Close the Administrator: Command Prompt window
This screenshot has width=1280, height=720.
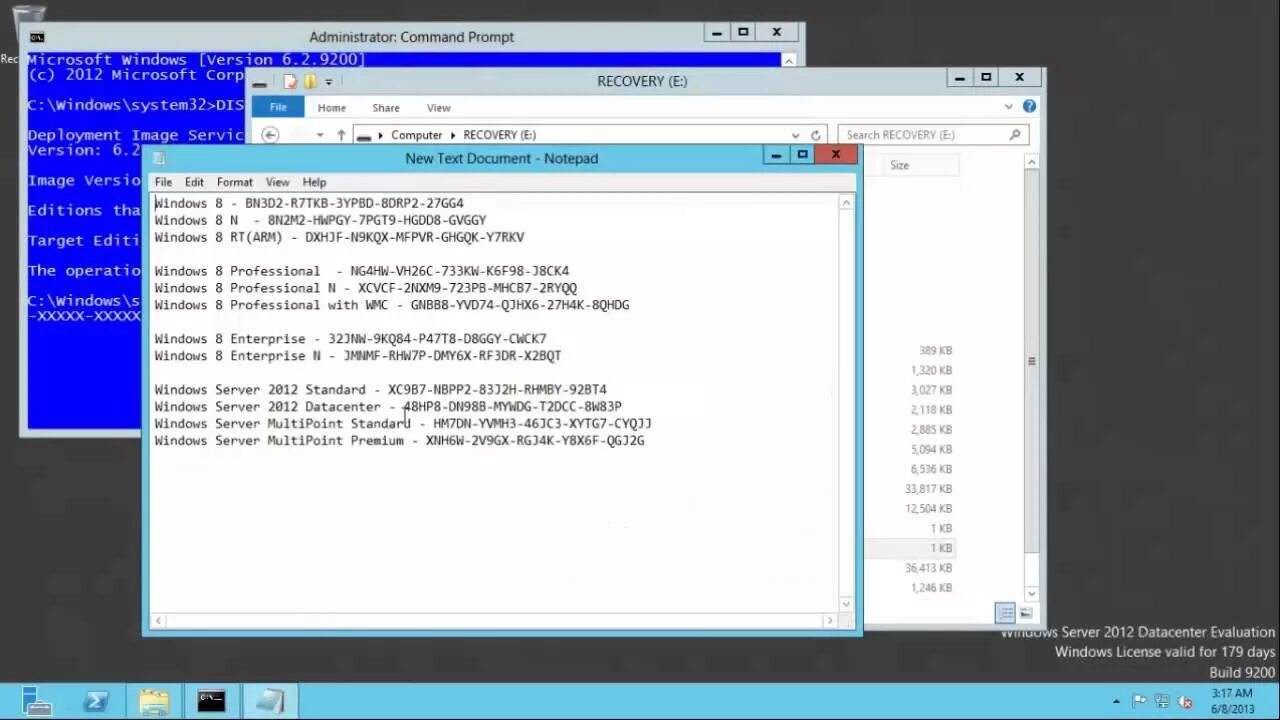click(x=777, y=32)
